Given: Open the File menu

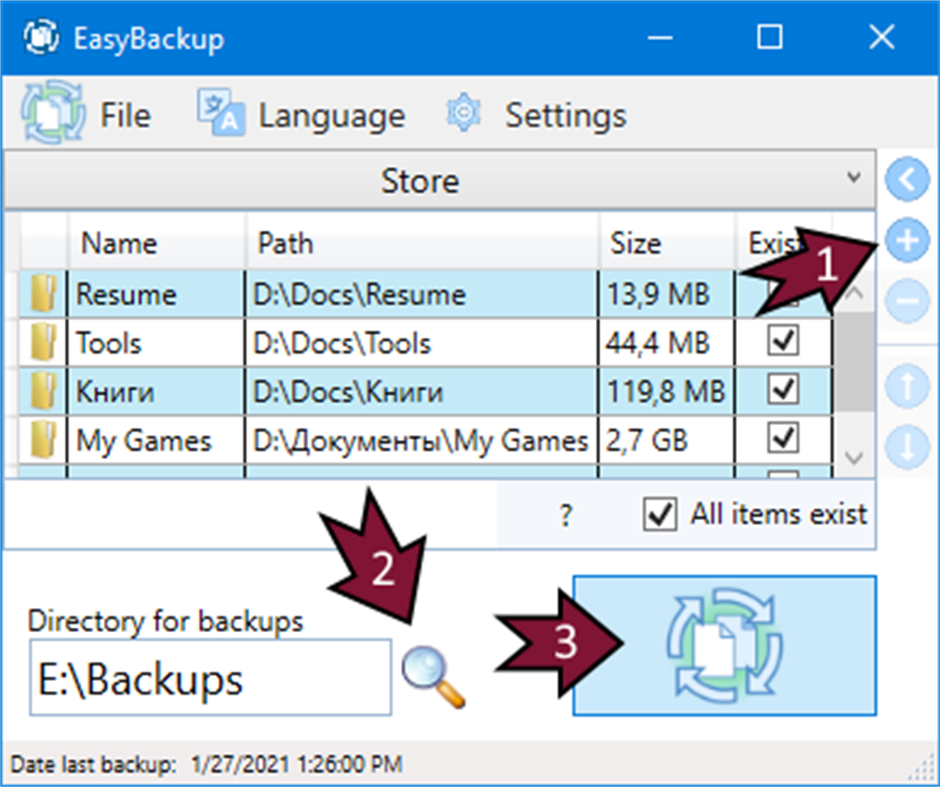Looking at the screenshot, I should tap(125, 115).
